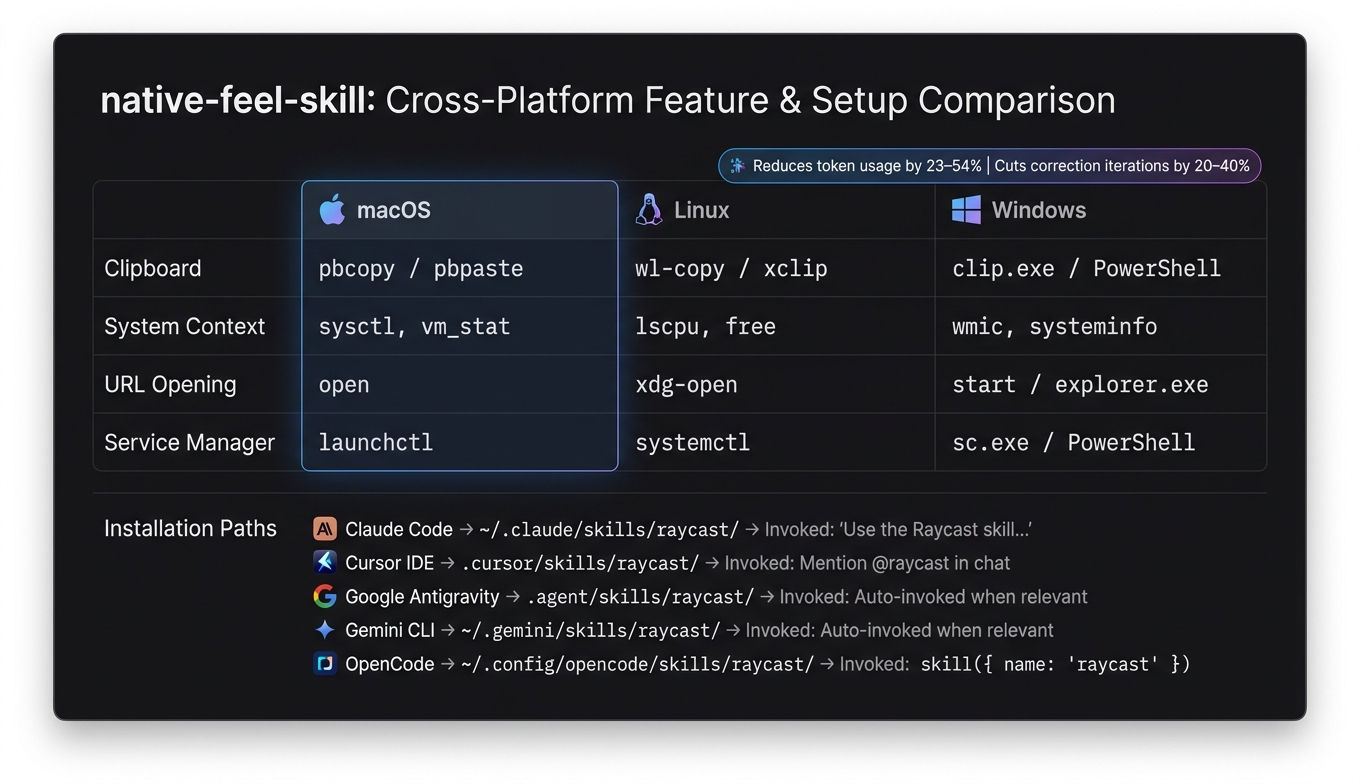Click the '~/.config/opencode/skills/raycast/' path
The image size is (1360, 784).
pos(637,664)
